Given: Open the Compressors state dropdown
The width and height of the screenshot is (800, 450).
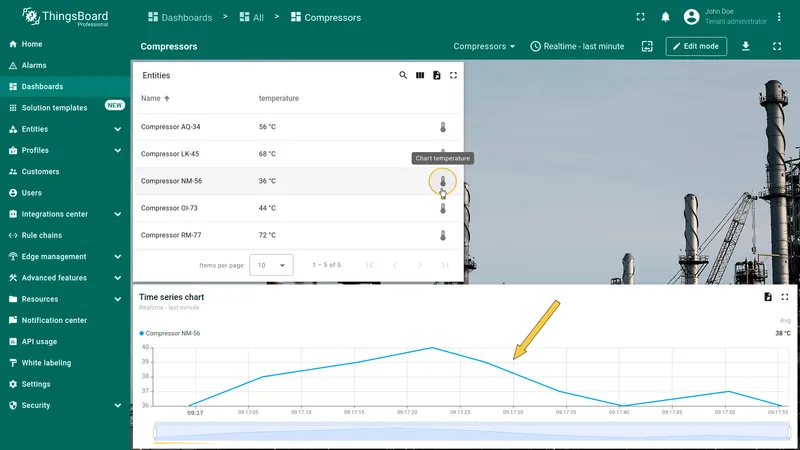Looking at the screenshot, I should click(484, 46).
